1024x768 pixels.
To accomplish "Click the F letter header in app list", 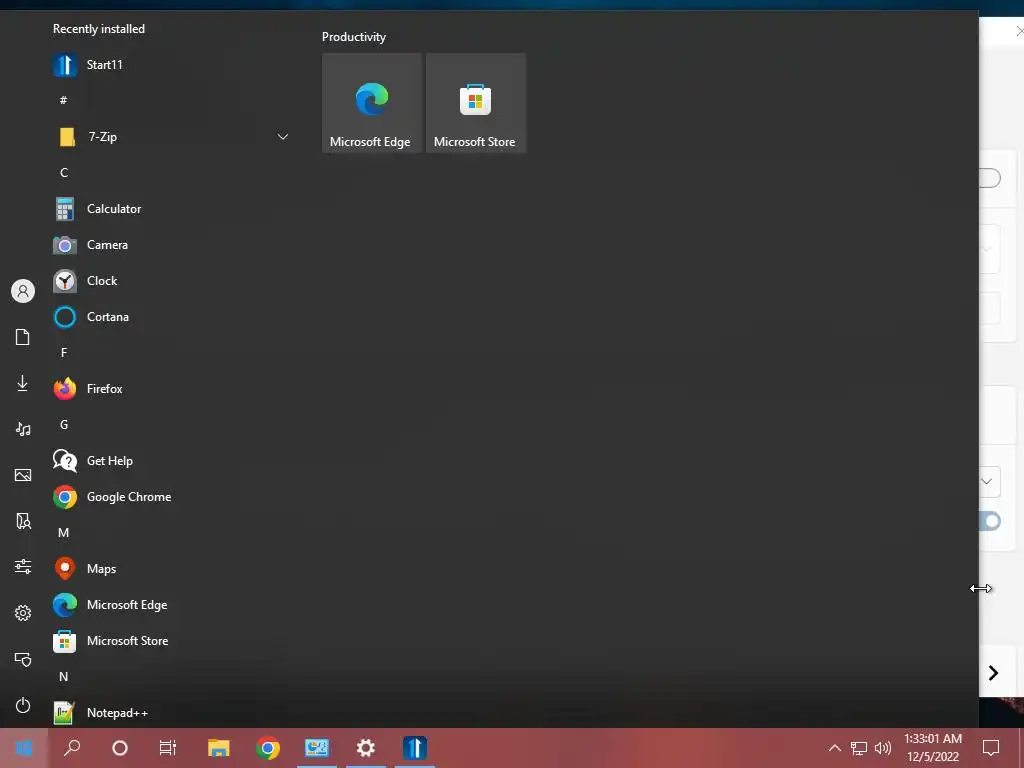I will (x=63, y=353).
